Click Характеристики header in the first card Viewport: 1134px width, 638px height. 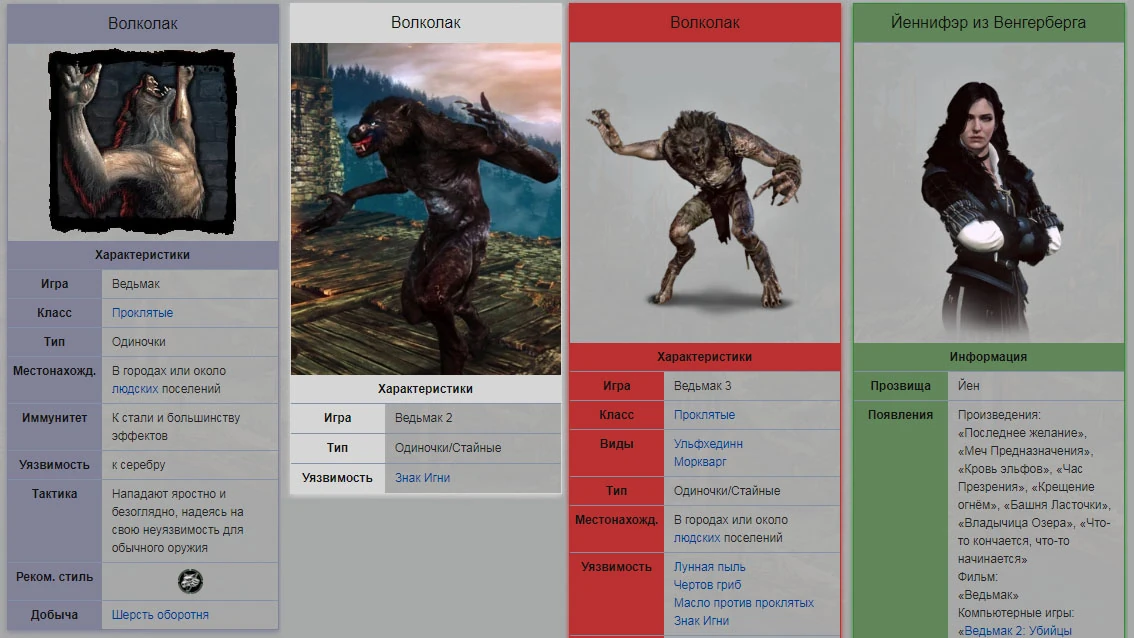142,255
